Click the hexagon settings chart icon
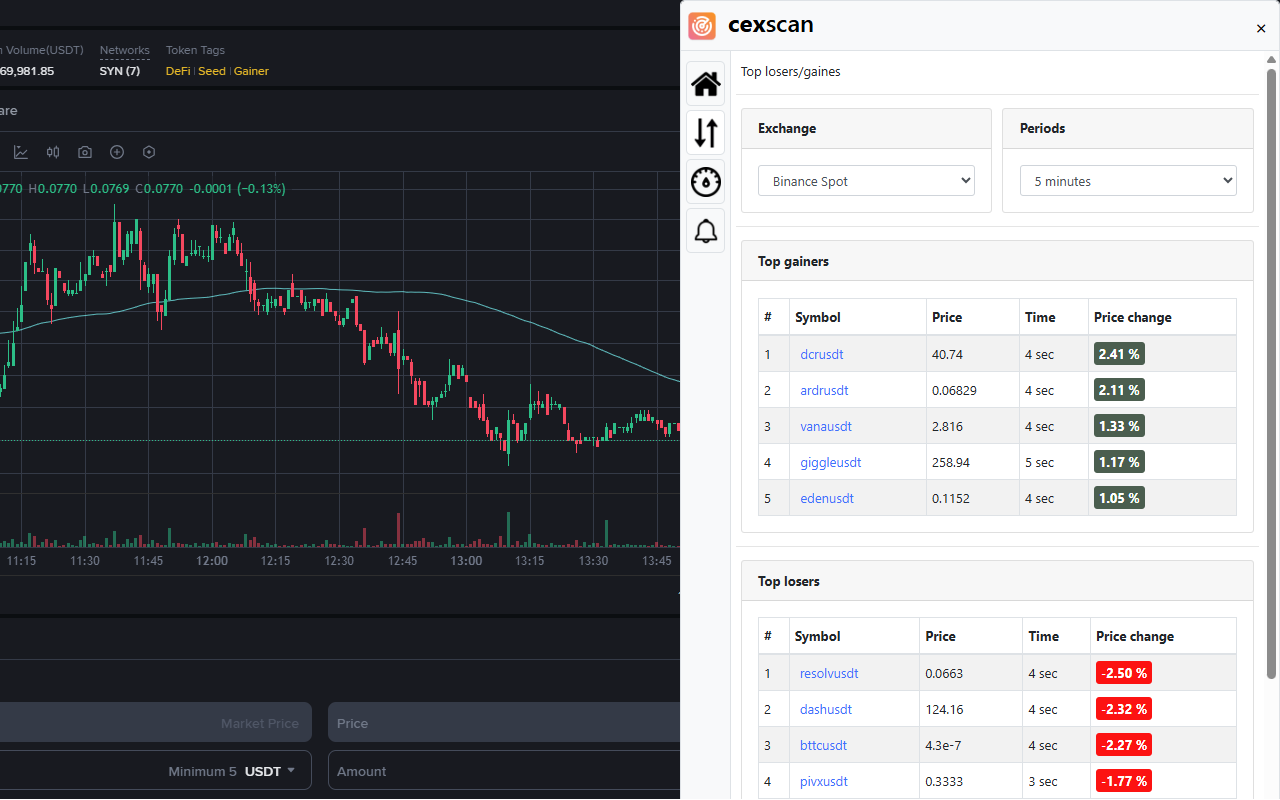The height and width of the screenshot is (800, 1280). [x=149, y=152]
